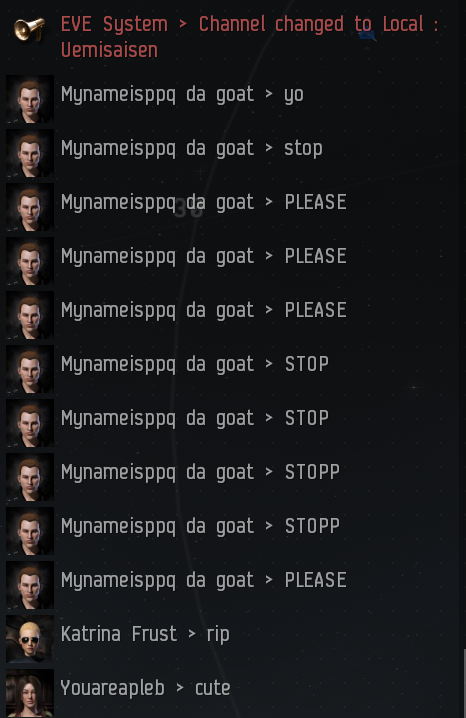
Task: Click the first "STOPP" message text
Action: pyautogui.click(x=312, y=472)
